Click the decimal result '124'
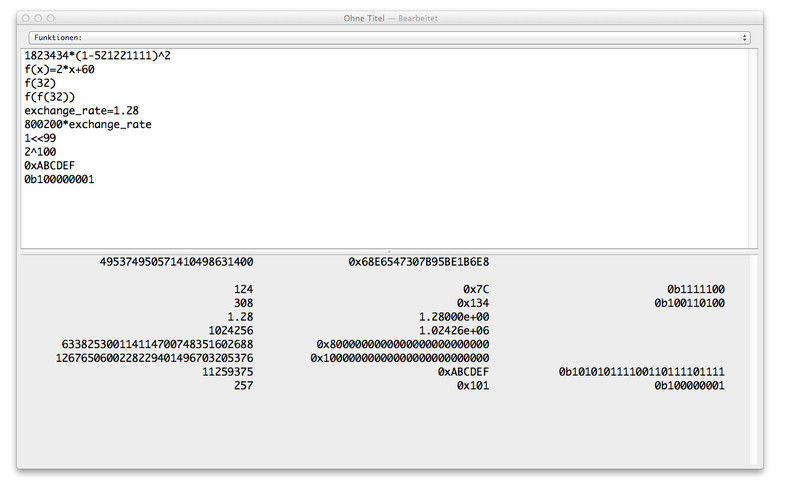The height and width of the screenshot is (500, 800). 244,290
